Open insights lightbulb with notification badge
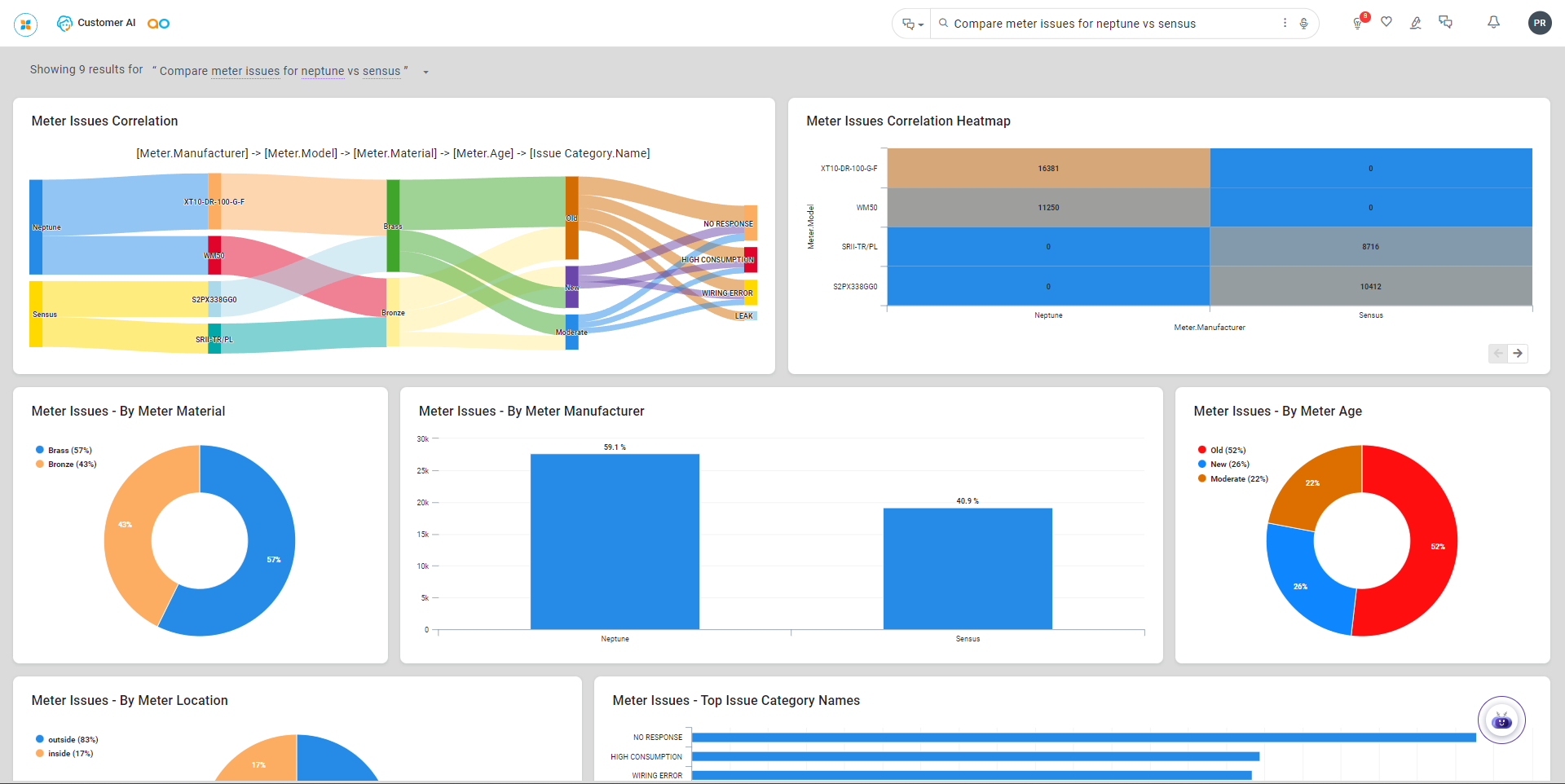Screen dimensions: 1565x784 [1357, 24]
